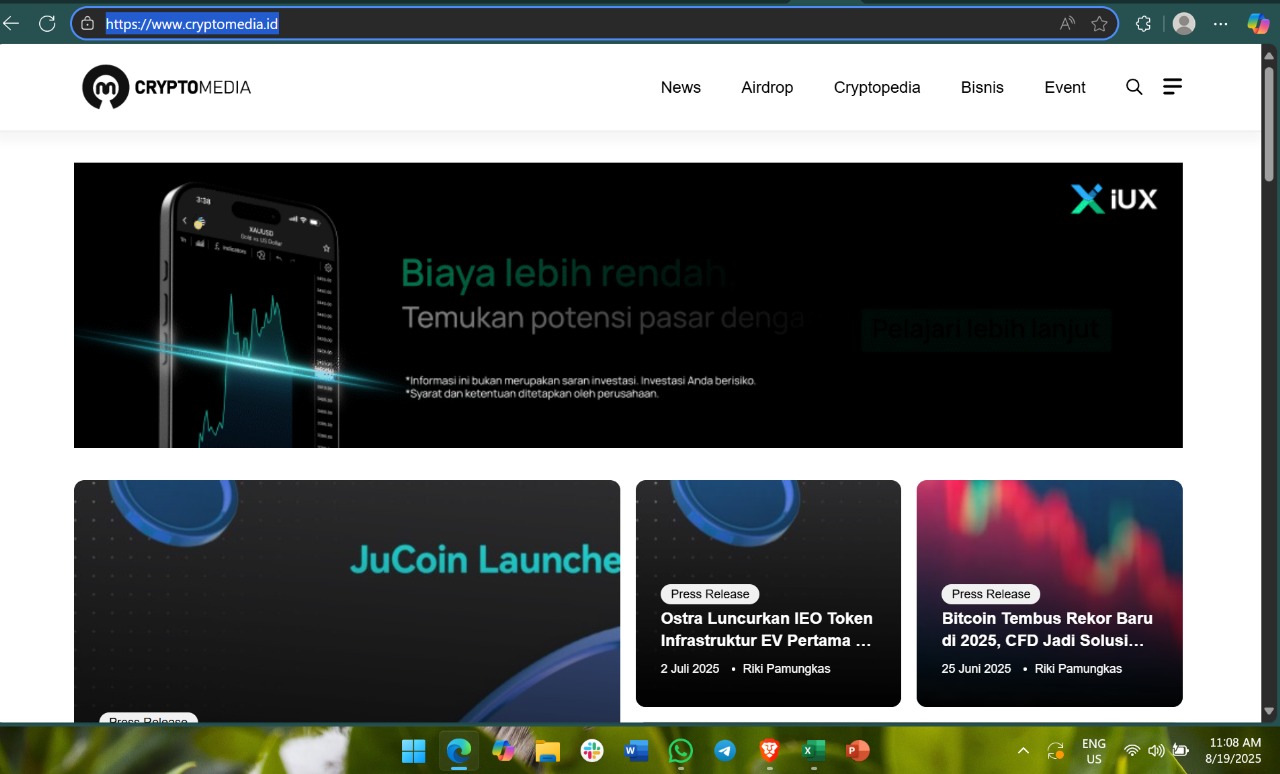Screen dimensions: 1280x774
Task: Refresh the page with reload icon
Action: click(x=47, y=23)
